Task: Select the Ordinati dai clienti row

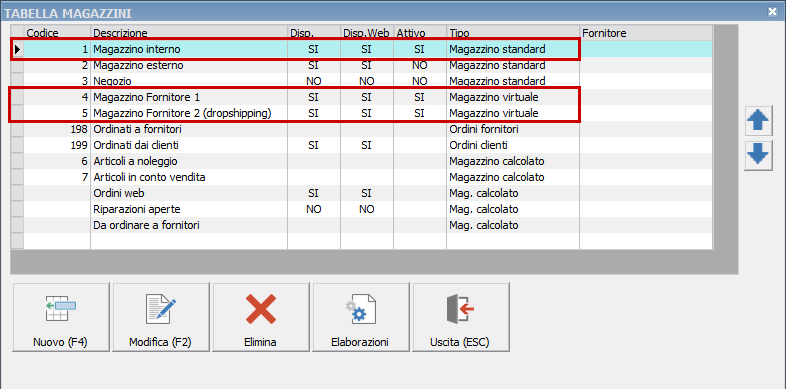Action: tap(361, 145)
